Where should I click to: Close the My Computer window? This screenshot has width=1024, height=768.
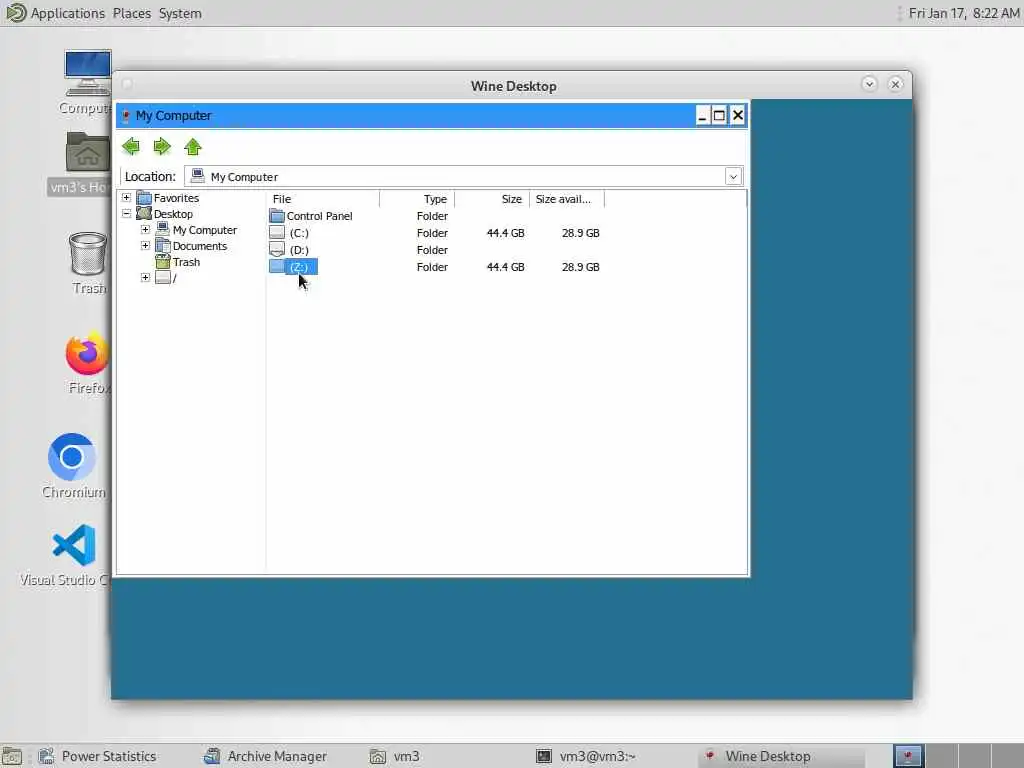coord(737,116)
